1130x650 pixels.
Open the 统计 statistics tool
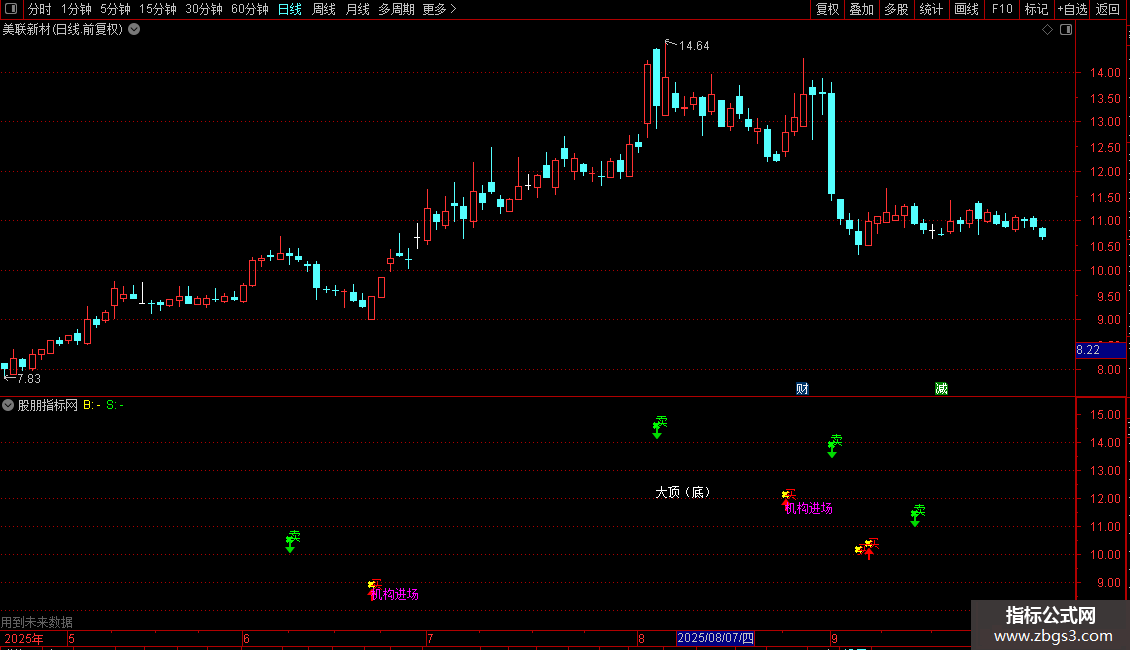tap(931, 9)
